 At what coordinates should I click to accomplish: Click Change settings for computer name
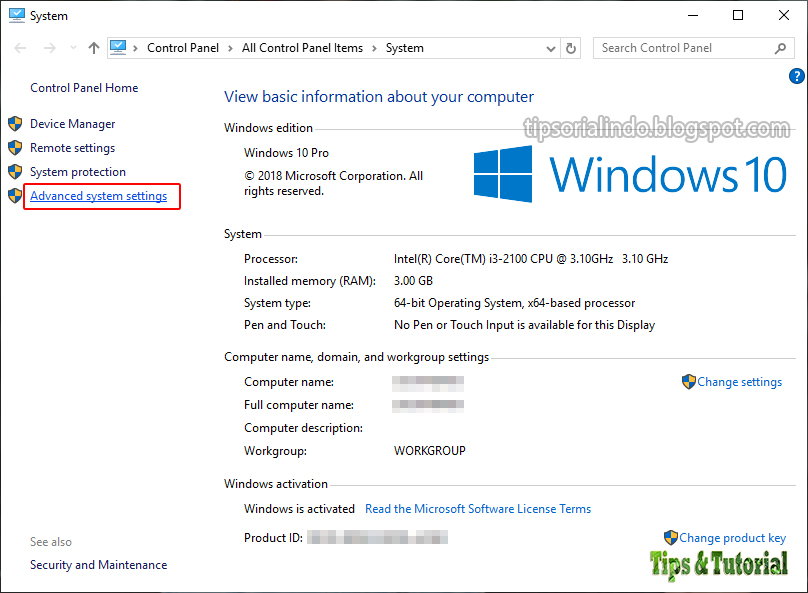tap(739, 382)
